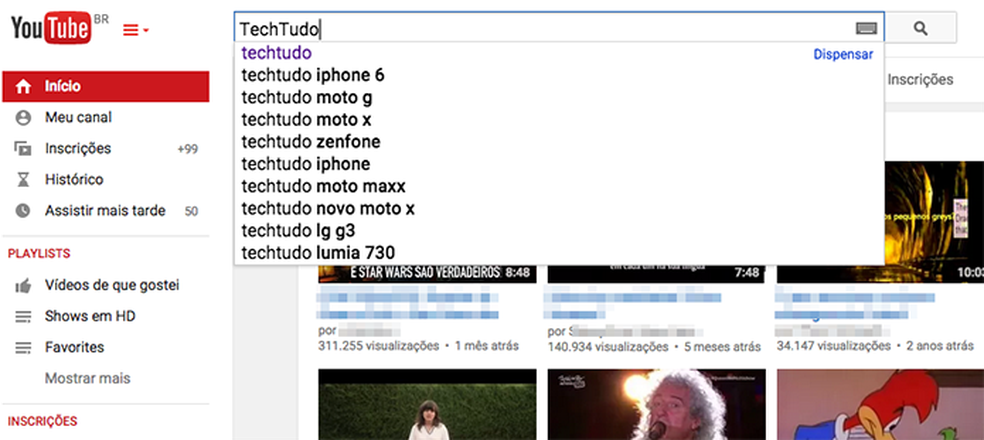Select suggestion 'techtudo moto x'
Viewport: 984px width, 440px height.
[306, 120]
